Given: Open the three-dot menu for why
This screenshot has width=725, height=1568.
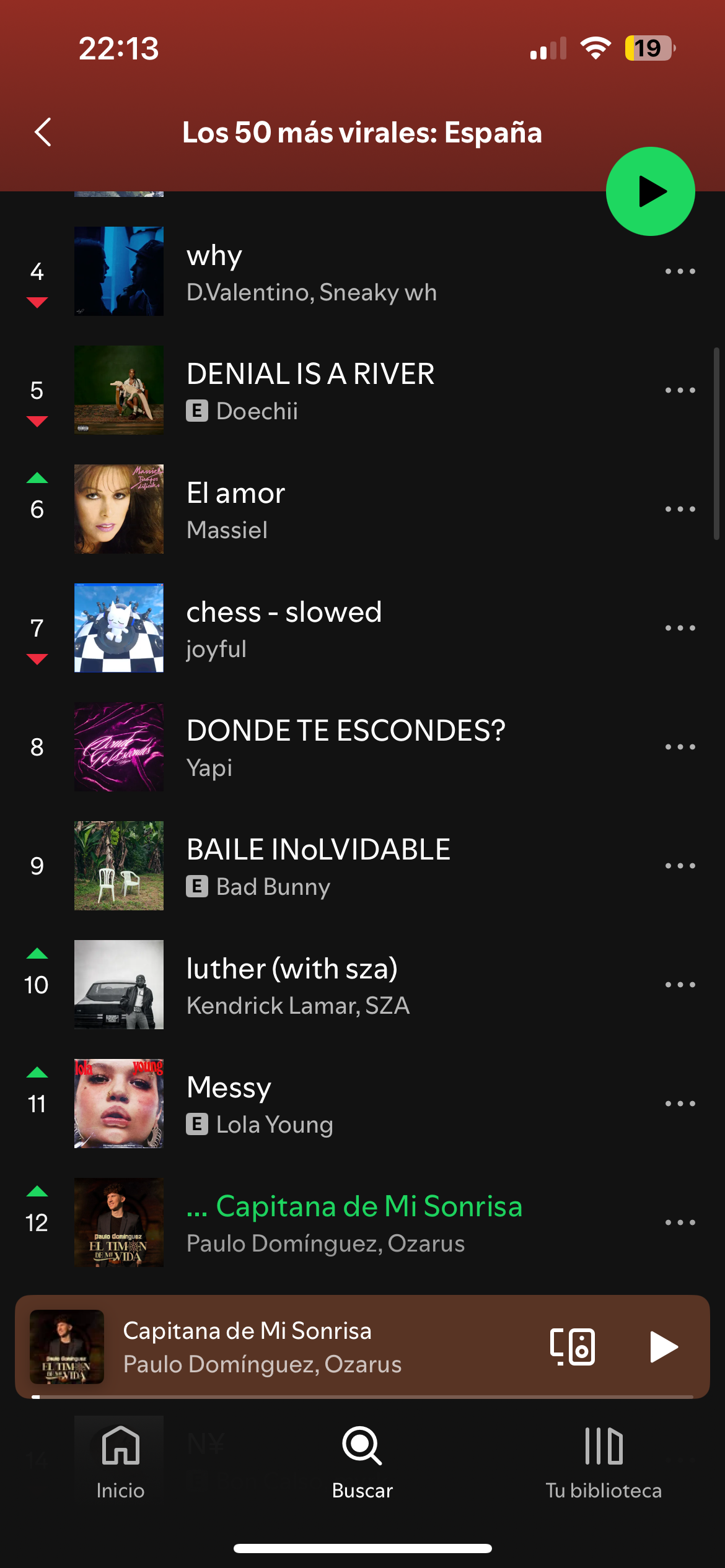Looking at the screenshot, I should (x=680, y=271).
